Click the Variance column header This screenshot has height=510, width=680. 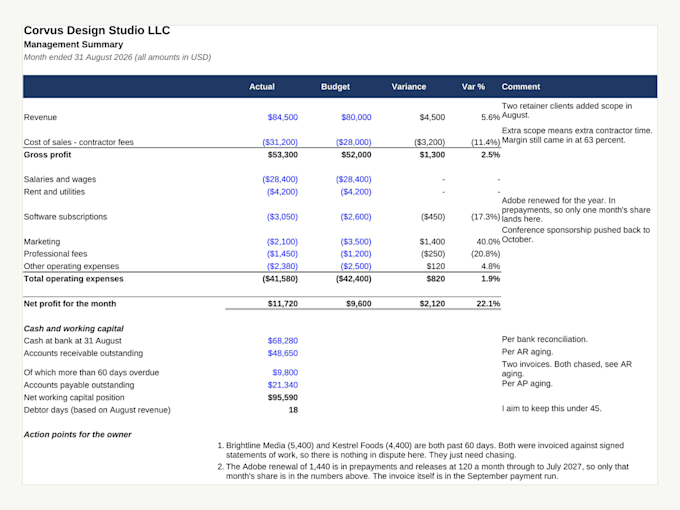coord(409,87)
